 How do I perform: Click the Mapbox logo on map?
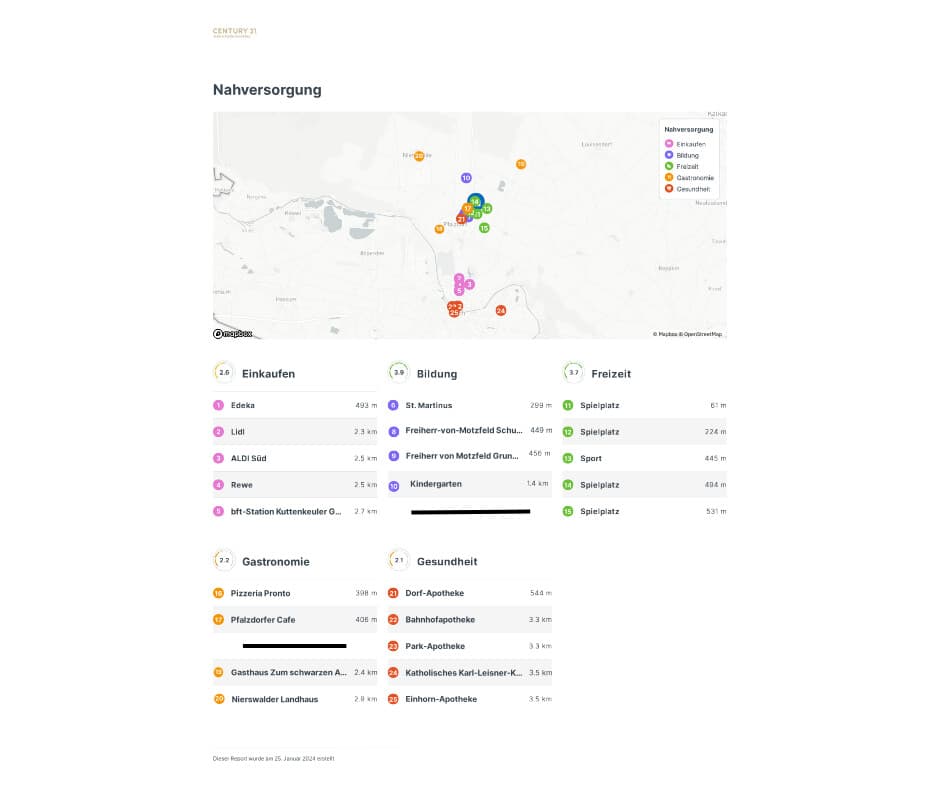233,334
